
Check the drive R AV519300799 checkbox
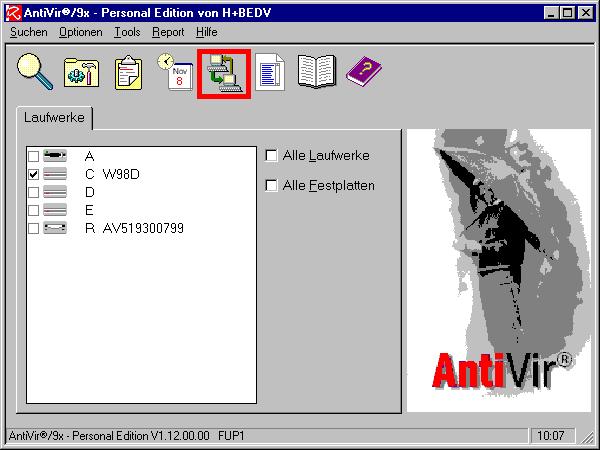point(34,228)
